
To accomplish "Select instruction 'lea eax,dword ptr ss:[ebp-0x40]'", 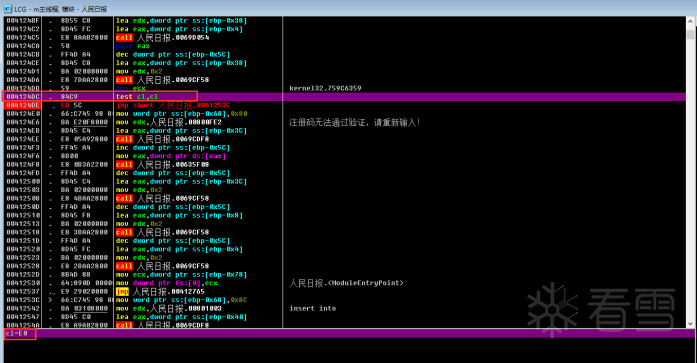I will click(181, 317).
